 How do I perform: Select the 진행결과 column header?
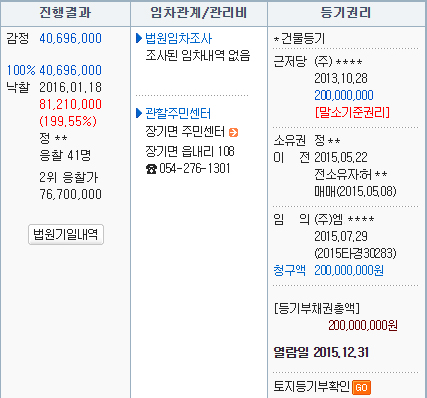[65, 13]
